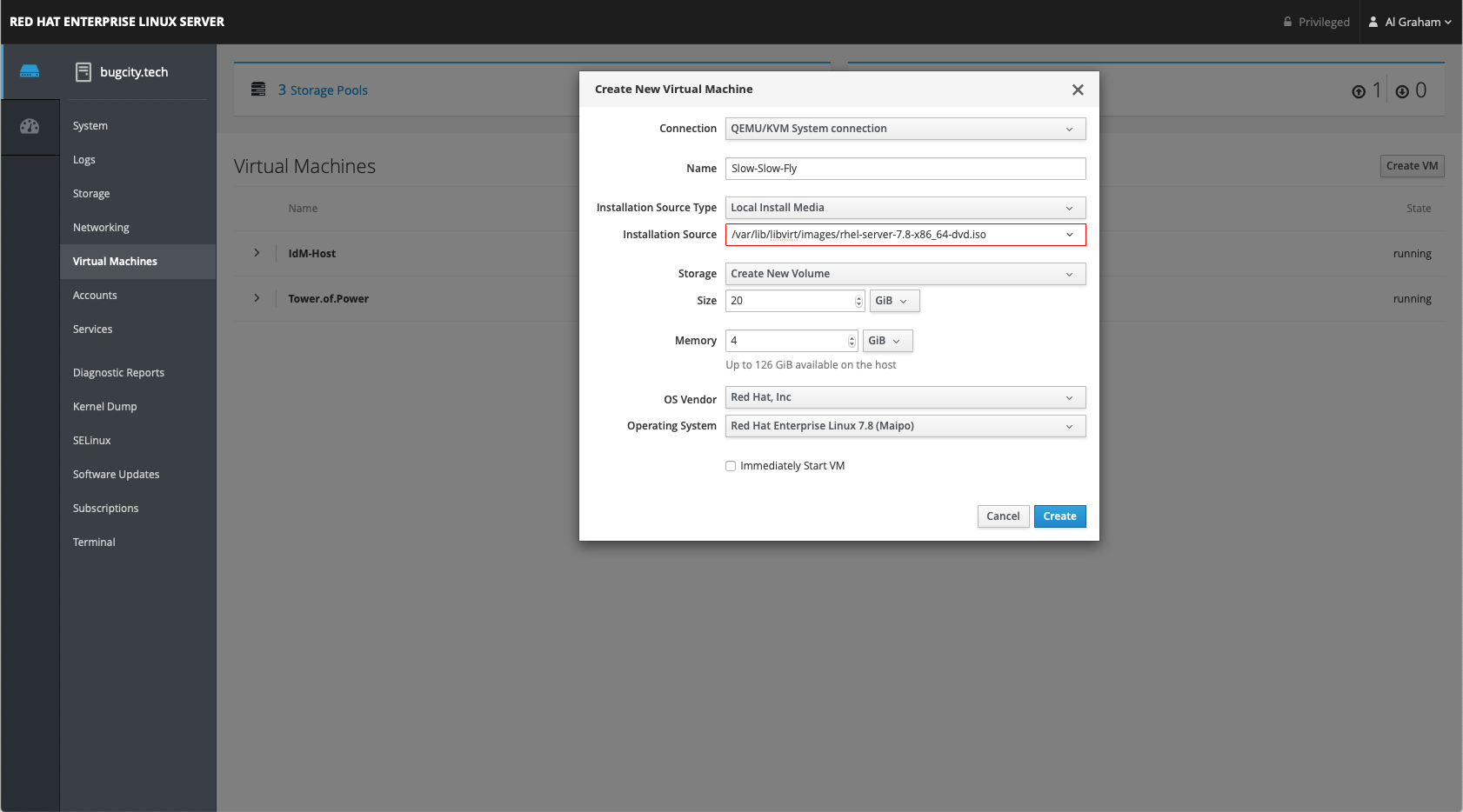
Task: Click the Create button in dialog
Action: click(x=1059, y=516)
